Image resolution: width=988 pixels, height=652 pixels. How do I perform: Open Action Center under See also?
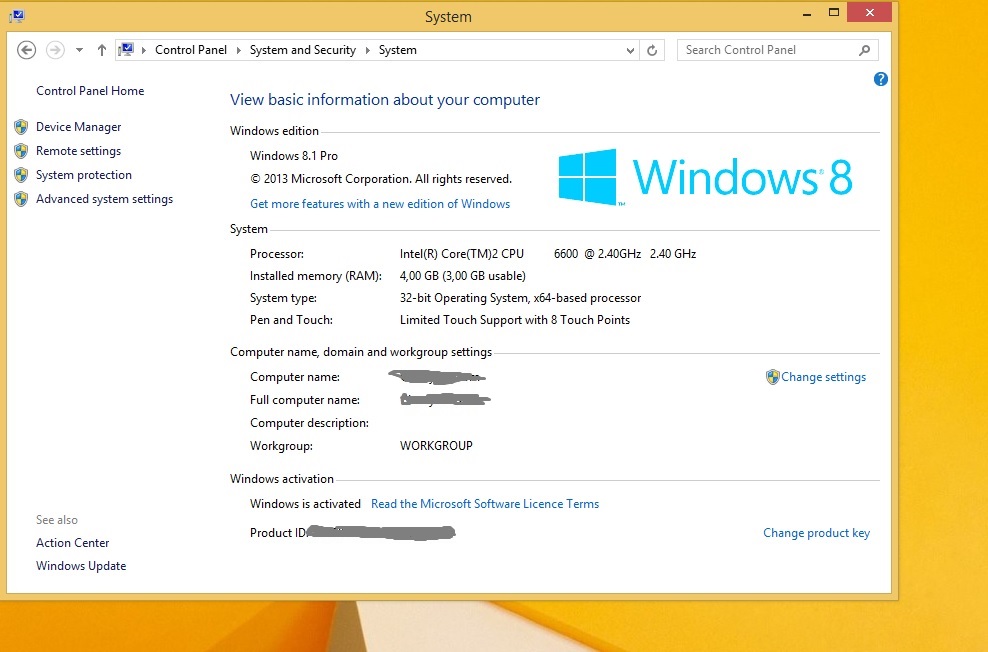(72, 542)
